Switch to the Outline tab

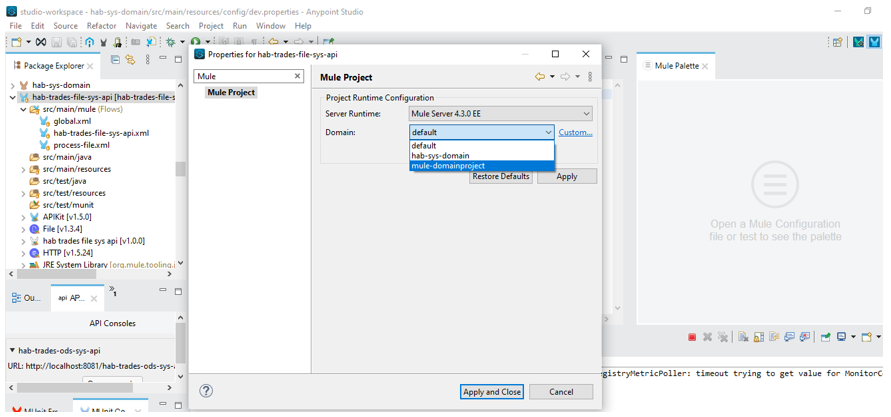[26, 298]
